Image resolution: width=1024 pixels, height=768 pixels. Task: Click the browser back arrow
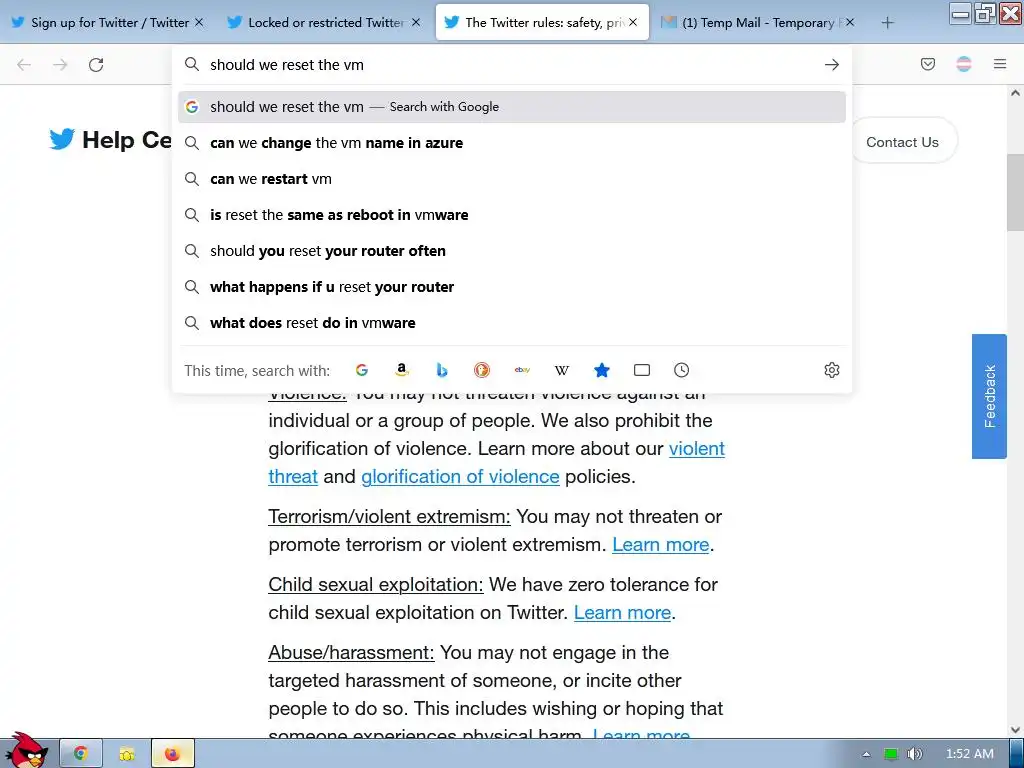click(x=24, y=65)
